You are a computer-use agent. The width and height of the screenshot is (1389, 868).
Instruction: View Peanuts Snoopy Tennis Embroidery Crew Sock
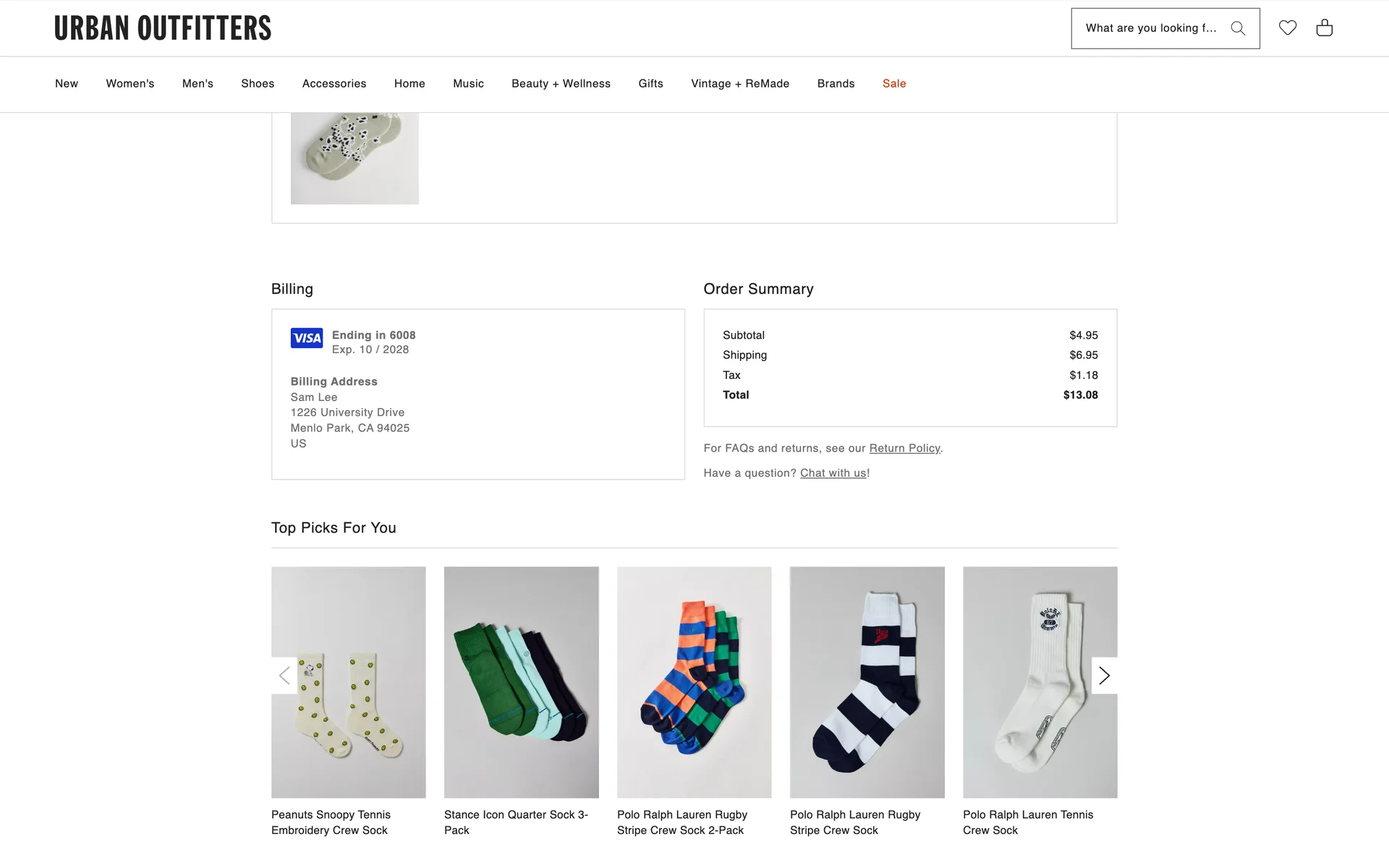coord(348,682)
